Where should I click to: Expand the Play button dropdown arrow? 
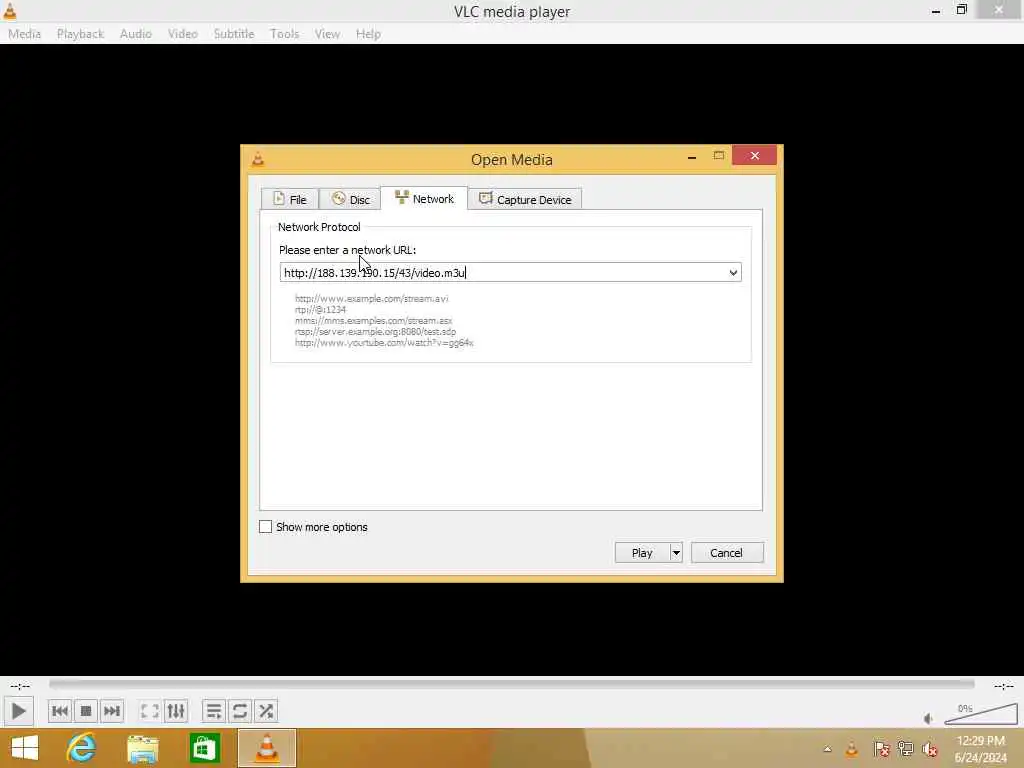coord(676,553)
